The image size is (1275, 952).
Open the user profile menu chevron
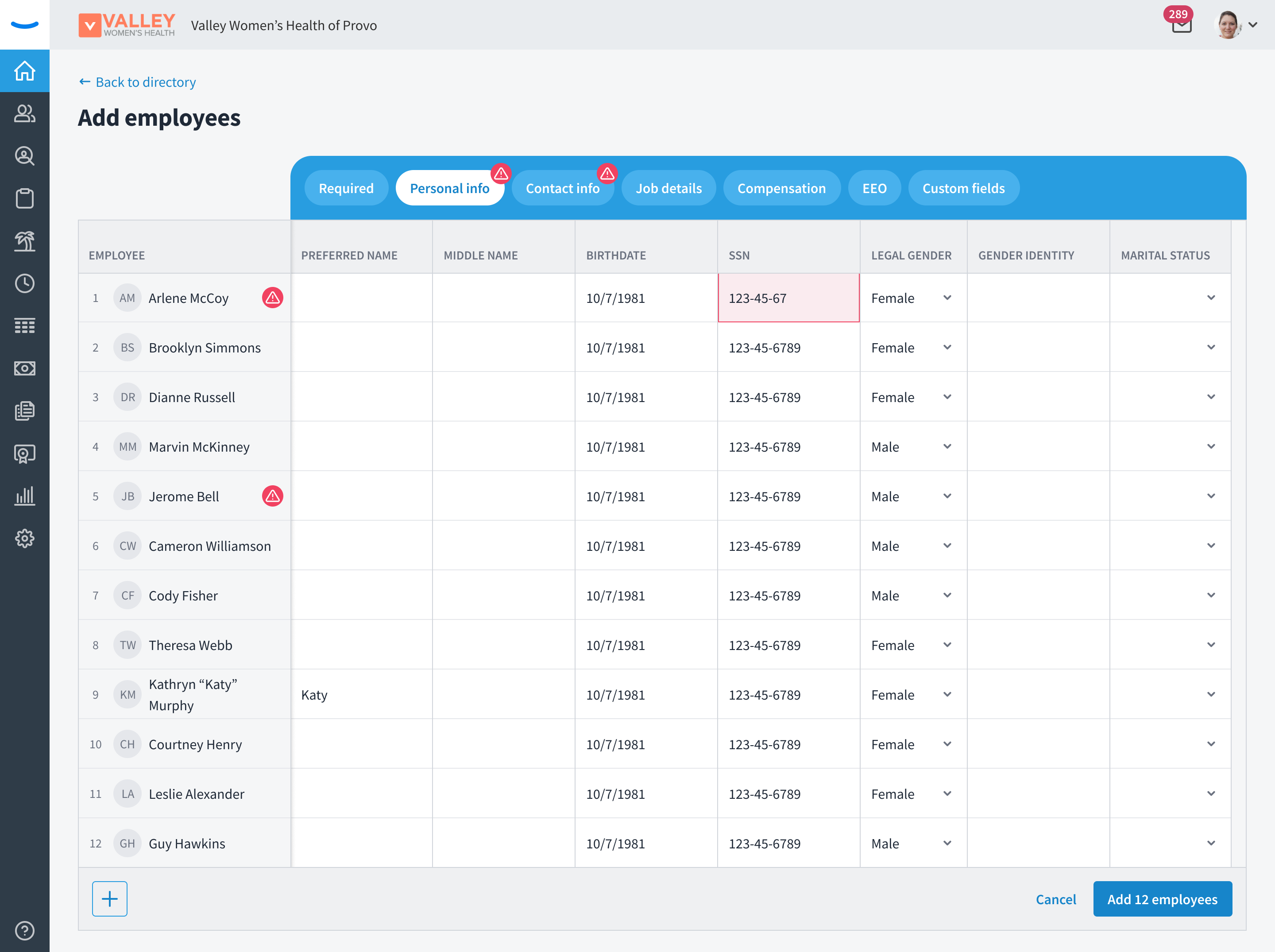click(1252, 25)
